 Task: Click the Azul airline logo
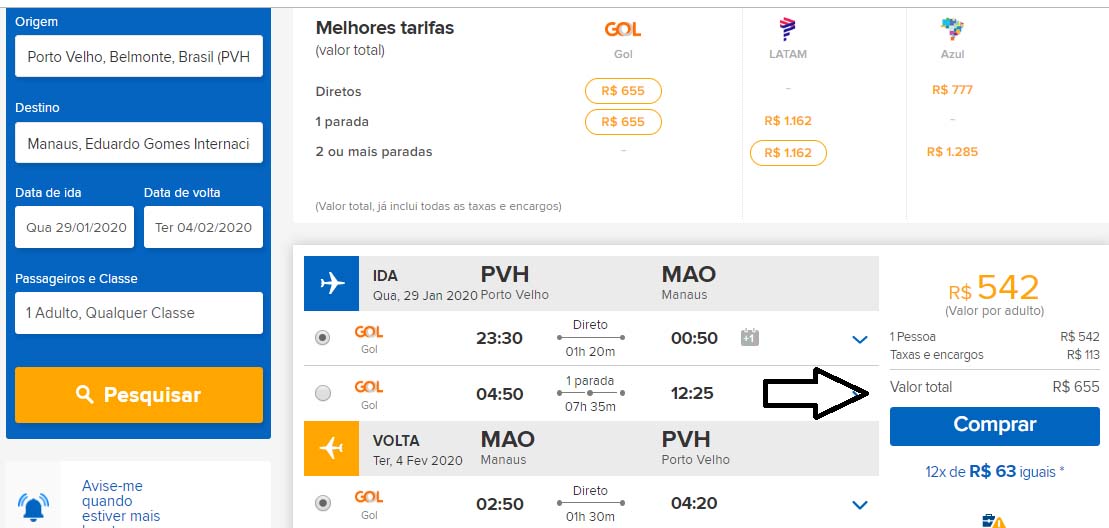click(951, 30)
